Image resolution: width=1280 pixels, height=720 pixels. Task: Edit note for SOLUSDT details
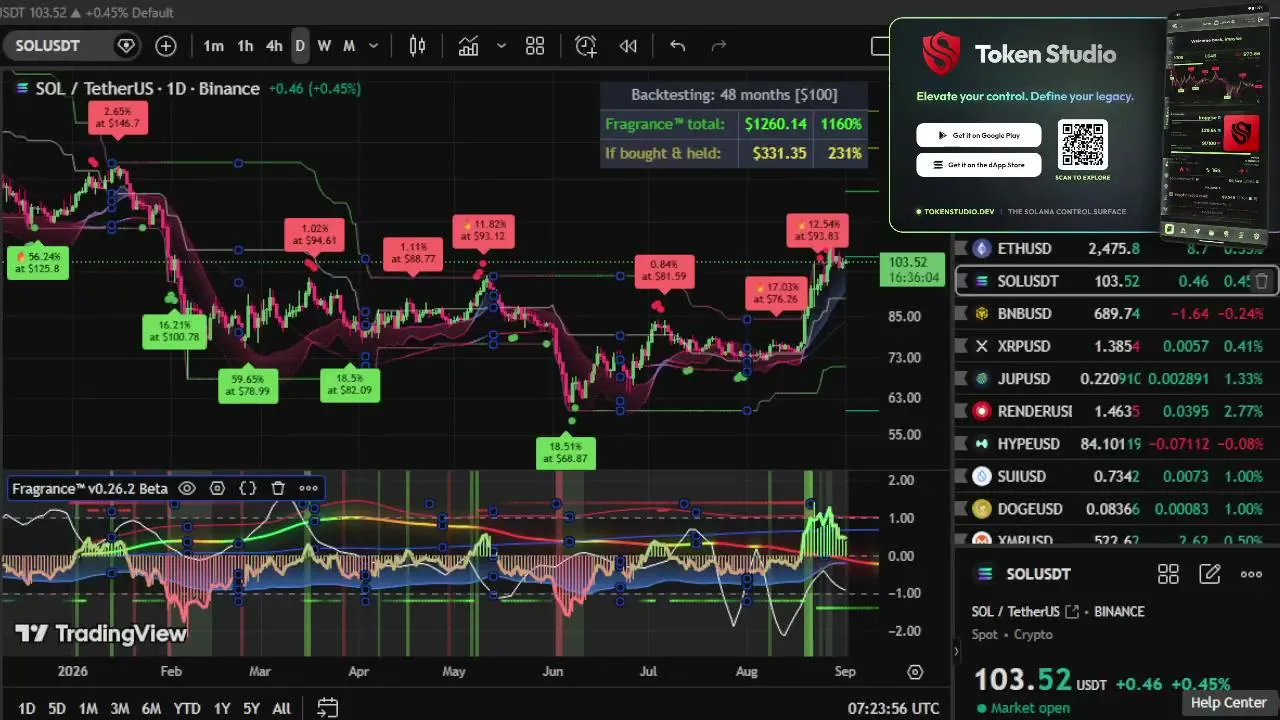[1210, 574]
